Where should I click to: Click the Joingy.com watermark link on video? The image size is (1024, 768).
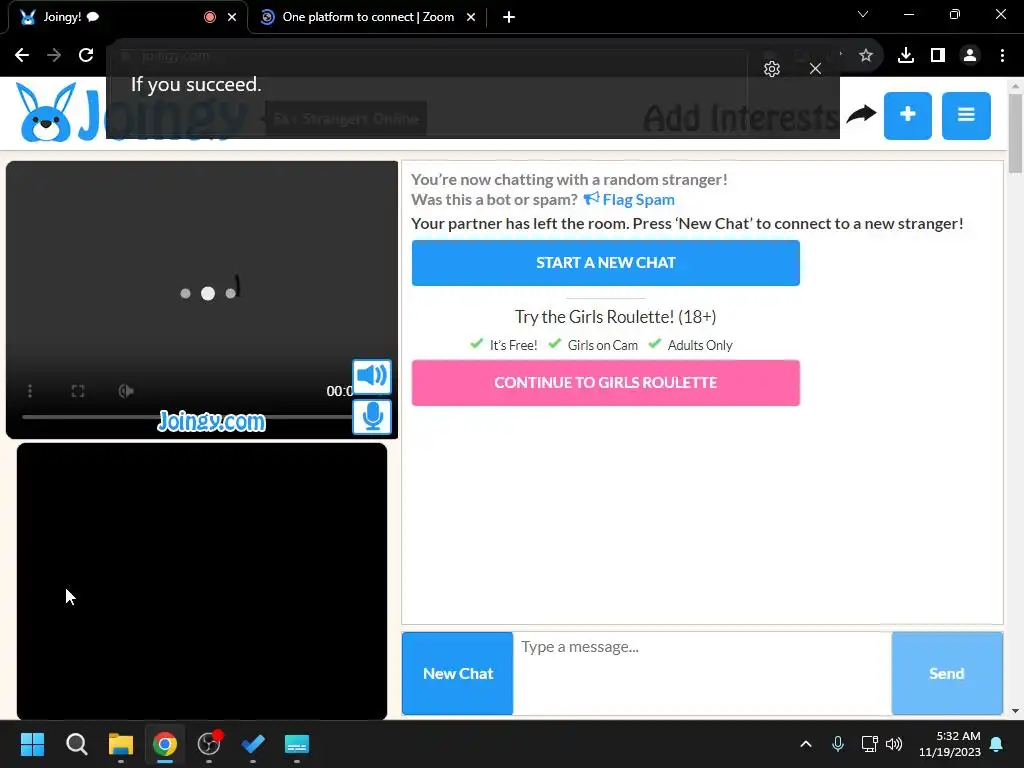pyautogui.click(x=212, y=421)
